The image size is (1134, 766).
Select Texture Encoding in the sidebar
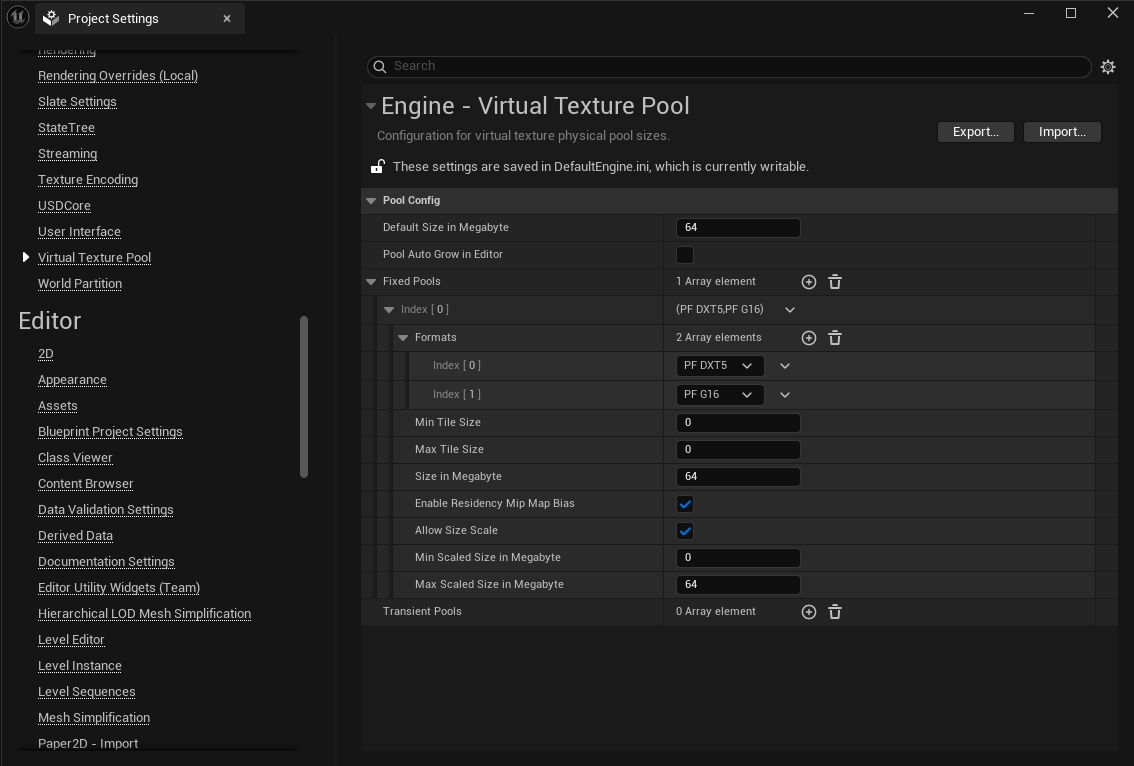click(x=88, y=180)
